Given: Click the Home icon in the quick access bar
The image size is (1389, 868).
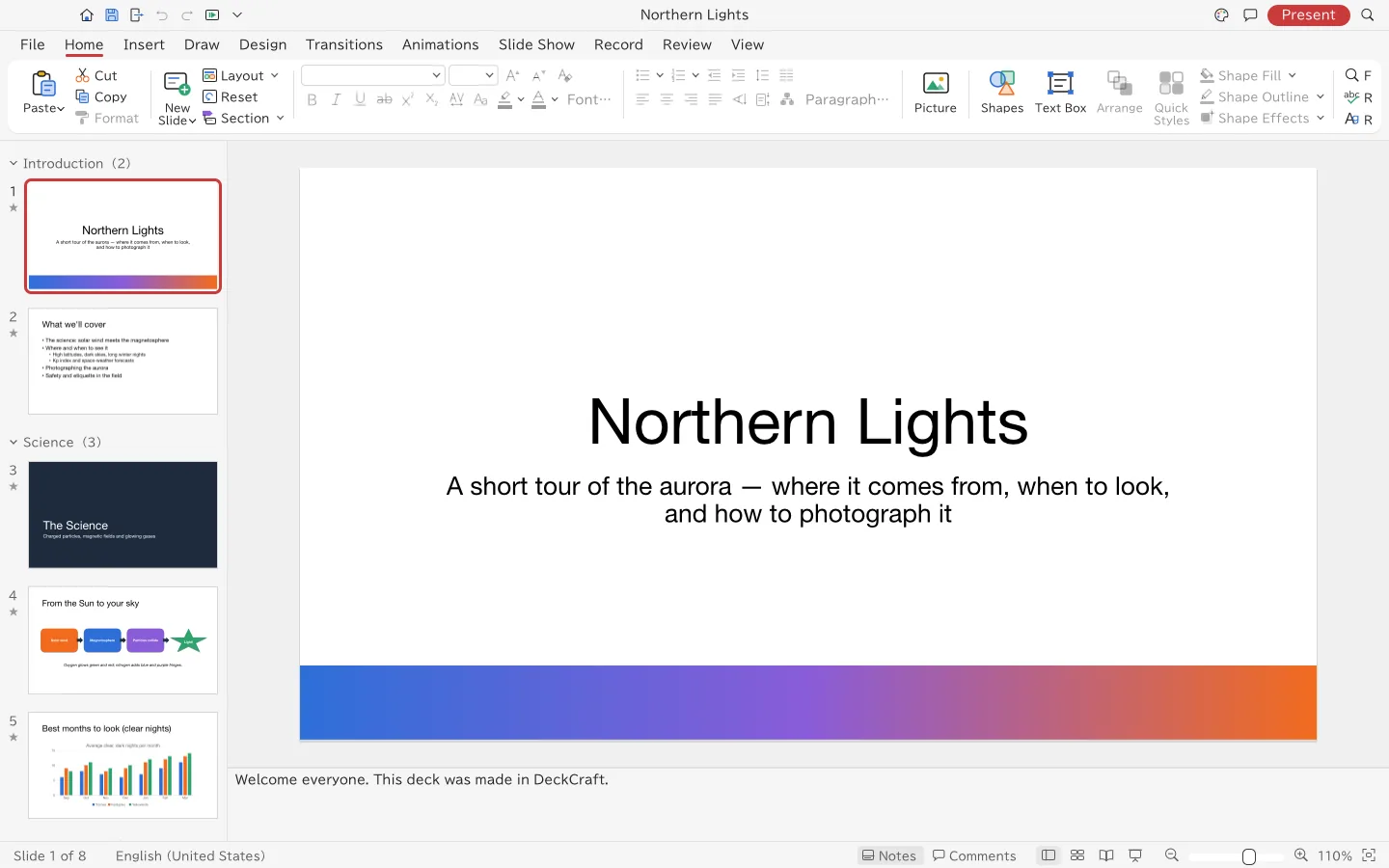Looking at the screenshot, I should click(87, 14).
